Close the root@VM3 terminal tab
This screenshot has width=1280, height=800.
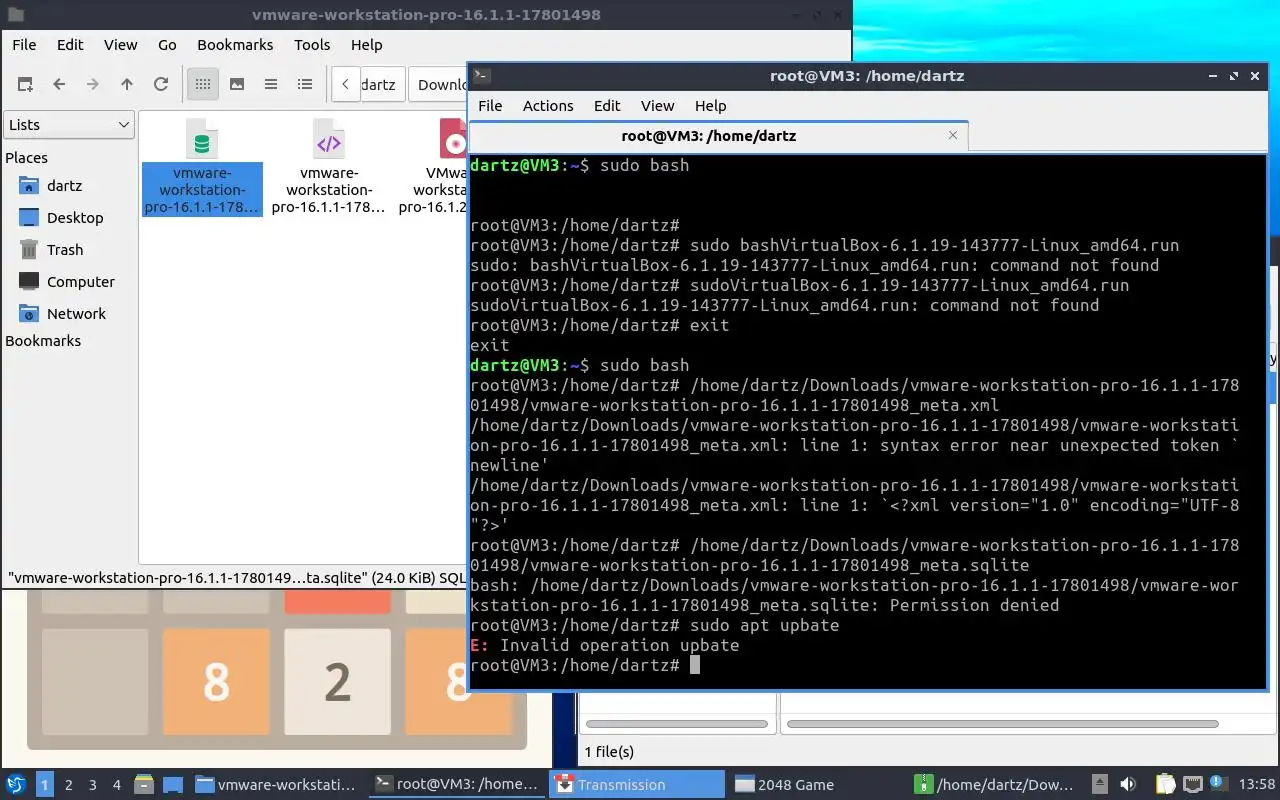952,135
